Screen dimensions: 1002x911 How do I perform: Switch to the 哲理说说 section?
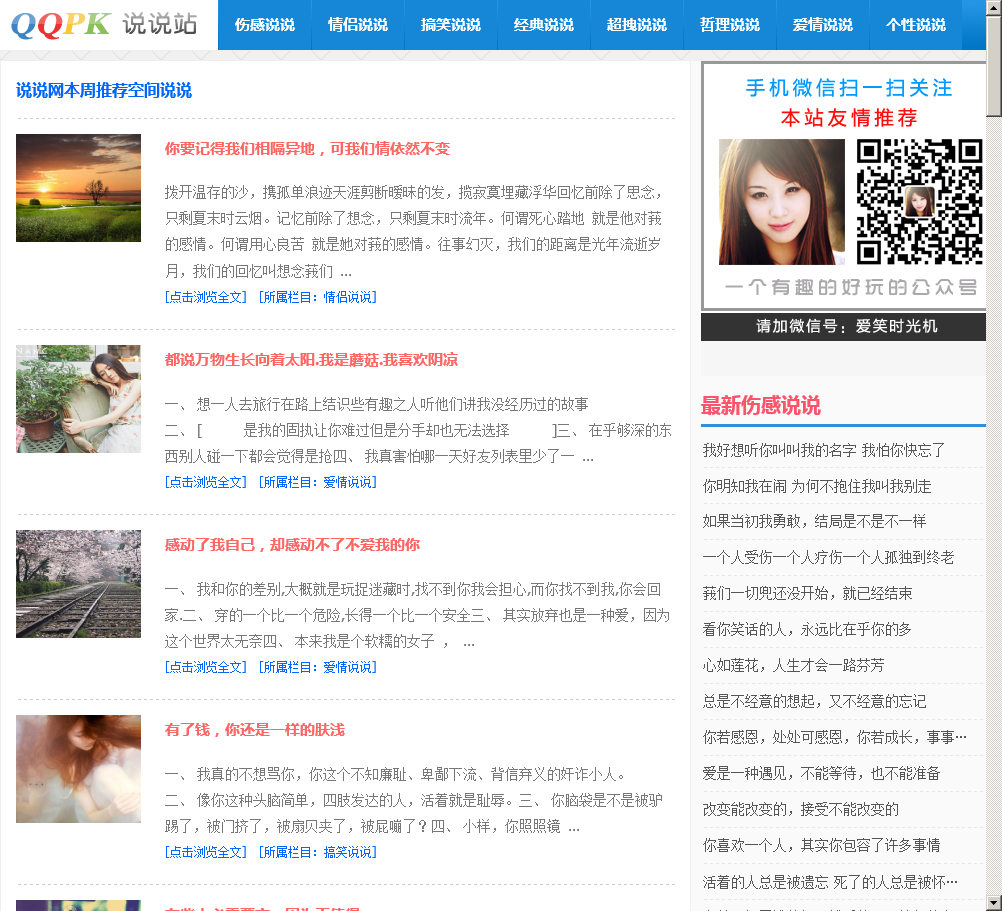point(730,25)
